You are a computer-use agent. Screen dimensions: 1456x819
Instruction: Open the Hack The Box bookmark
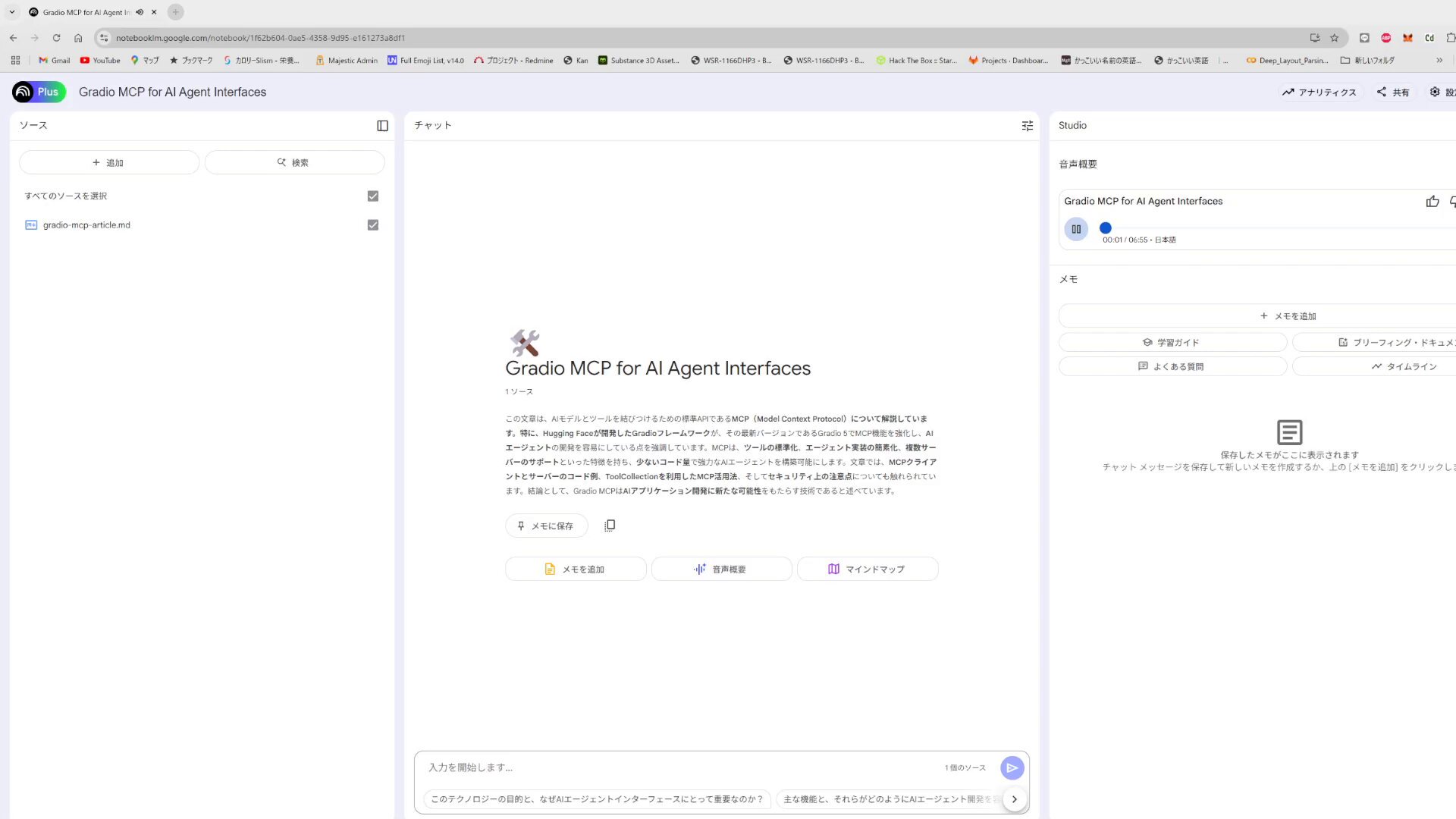(916, 61)
